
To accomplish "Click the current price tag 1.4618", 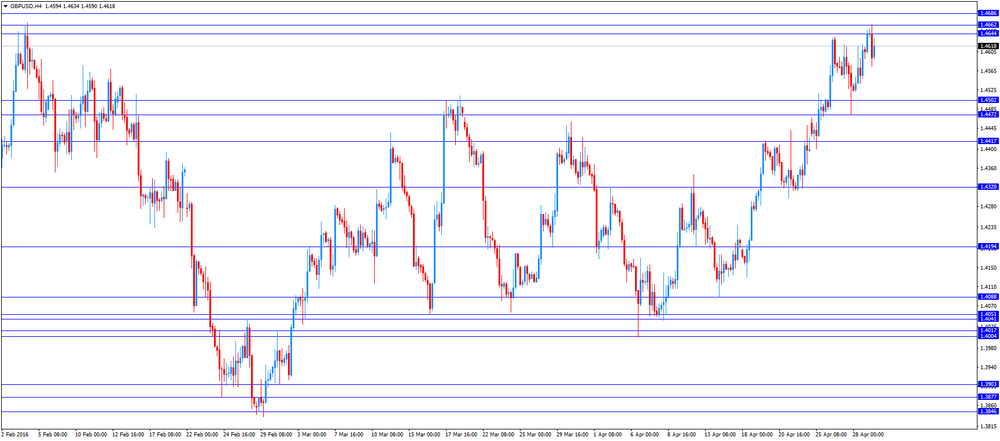I will tap(988, 46).
